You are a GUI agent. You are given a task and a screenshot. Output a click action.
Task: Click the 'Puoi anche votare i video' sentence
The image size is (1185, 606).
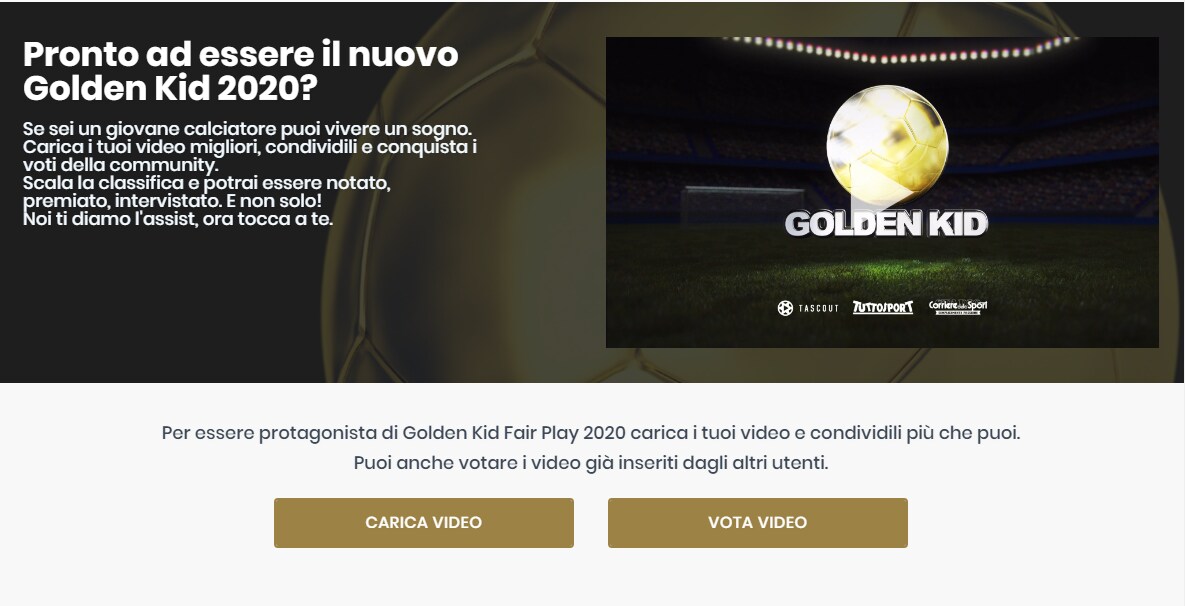click(x=591, y=462)
